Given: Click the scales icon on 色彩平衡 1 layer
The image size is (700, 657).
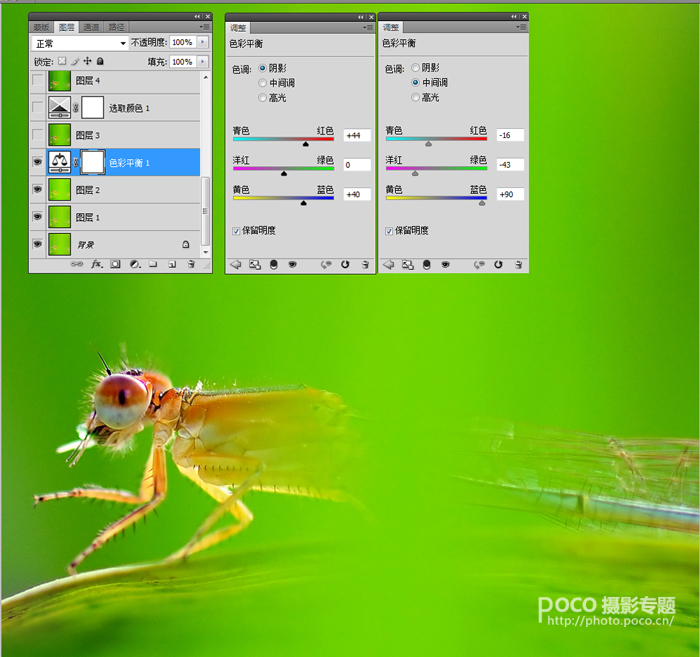Looking at the screenshot, I should tap(59, 162).
